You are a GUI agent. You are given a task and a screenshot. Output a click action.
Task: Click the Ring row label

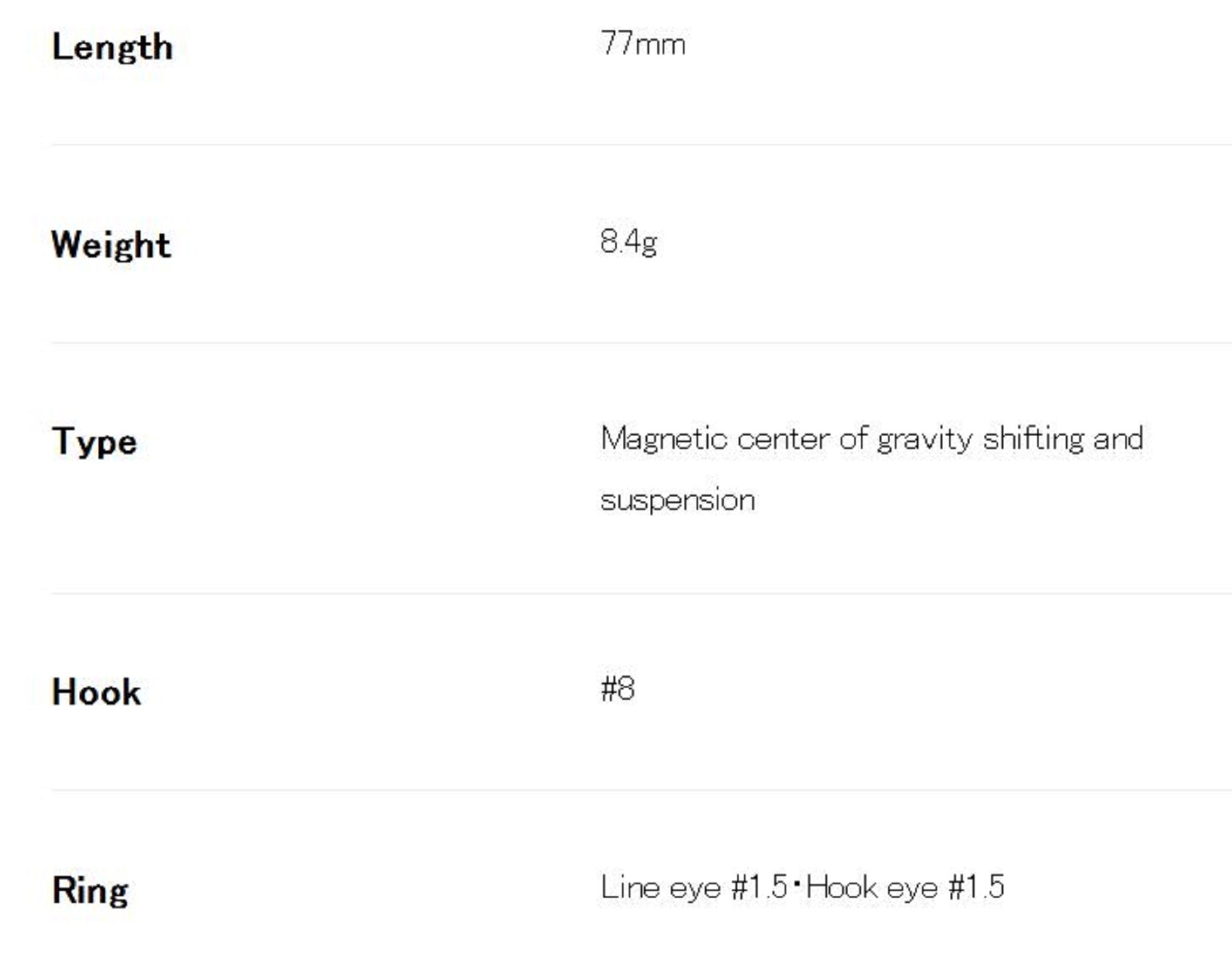tap(90, 891)
